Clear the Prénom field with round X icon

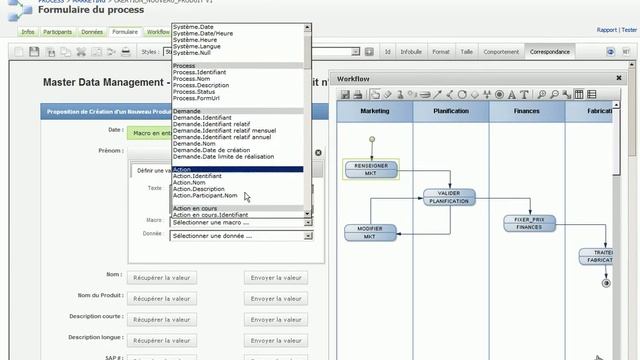tap(318, 153)
